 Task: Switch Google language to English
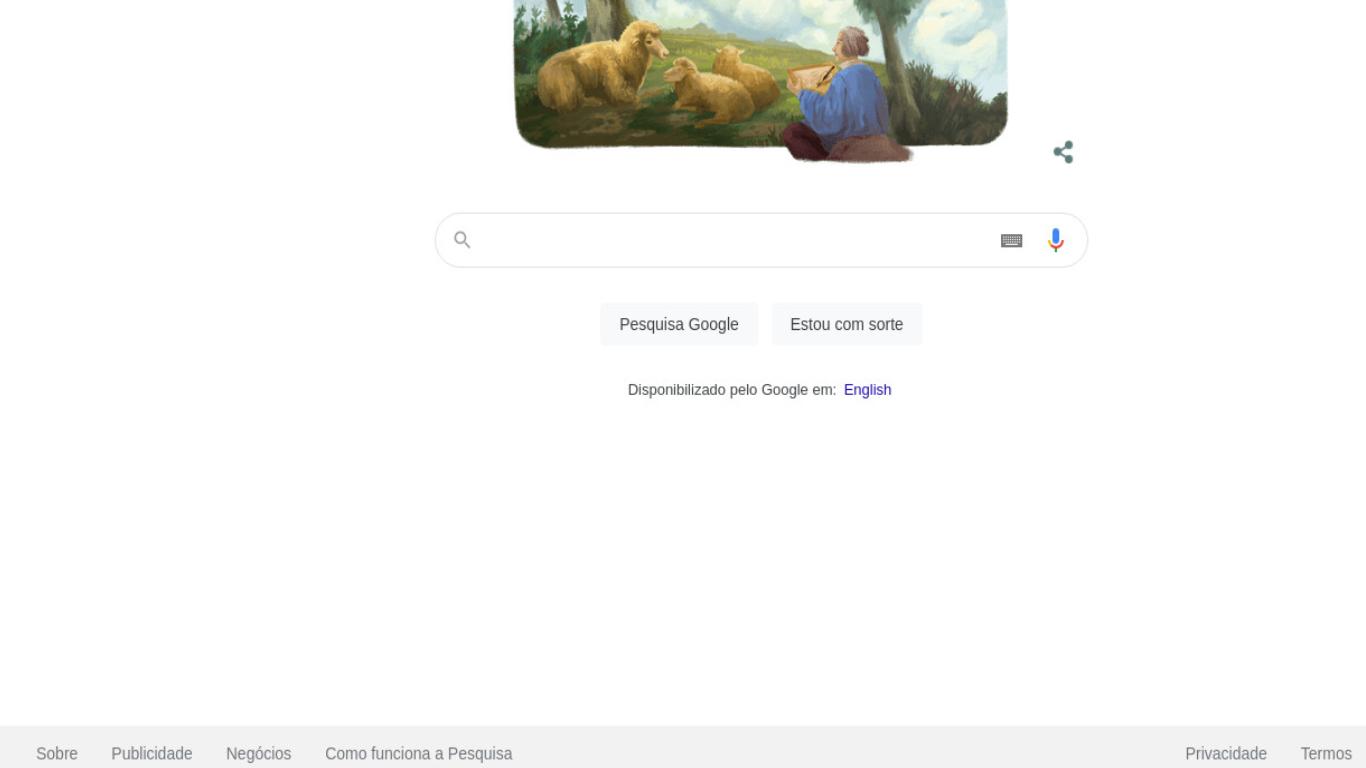pos(867,390)
